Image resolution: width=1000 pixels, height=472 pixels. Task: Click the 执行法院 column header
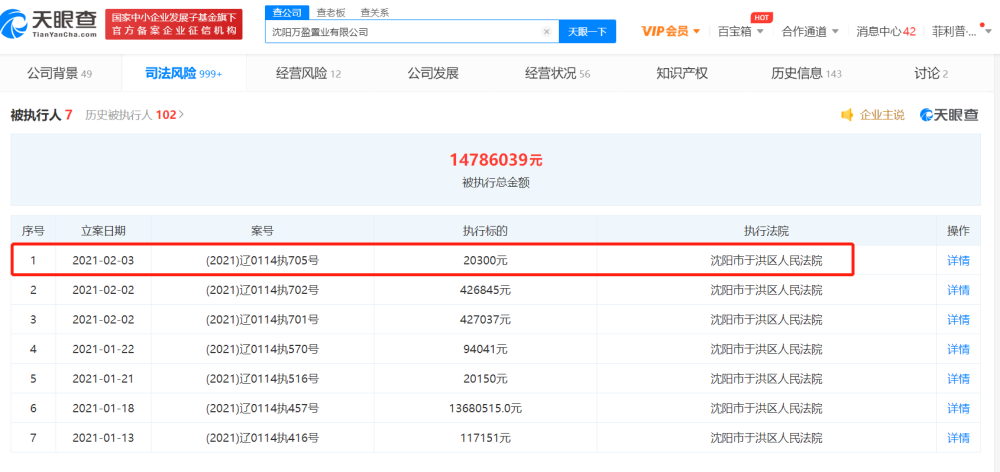(x=767, y=231)
